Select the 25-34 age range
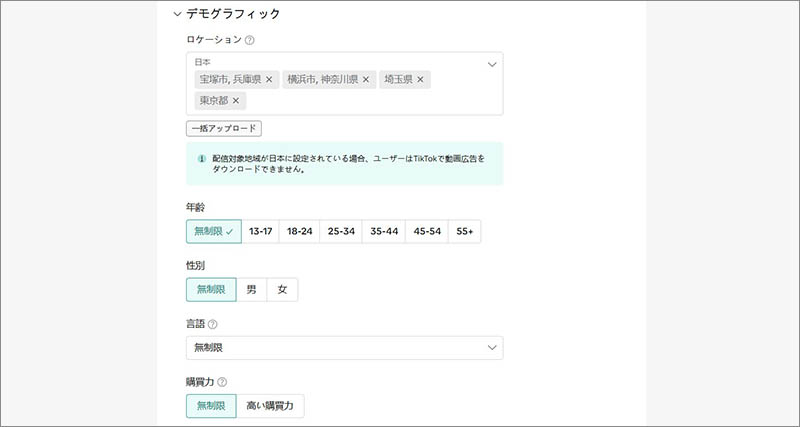 click(341, 231)
